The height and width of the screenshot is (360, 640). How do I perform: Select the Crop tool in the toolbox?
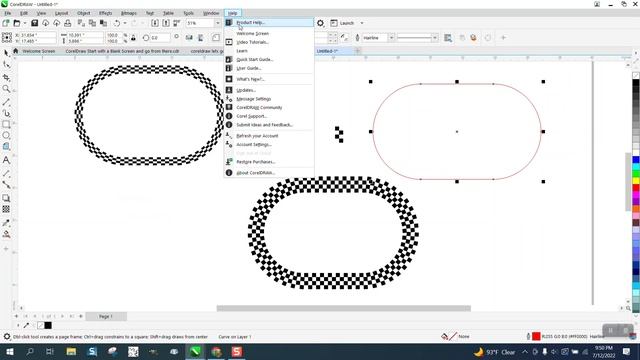tap(6, 77)
